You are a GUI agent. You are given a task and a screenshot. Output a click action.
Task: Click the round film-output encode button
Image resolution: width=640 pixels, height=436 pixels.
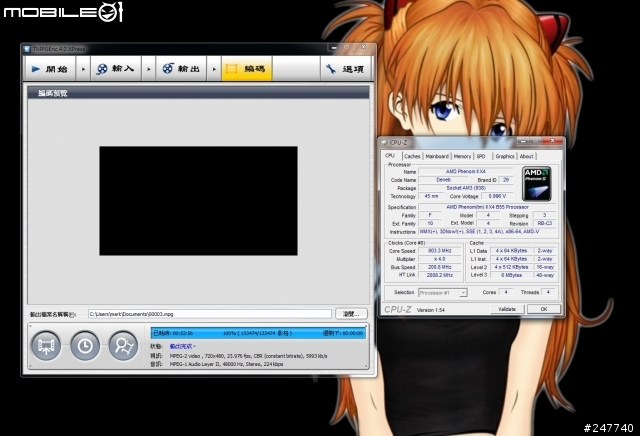click(46, 346)
